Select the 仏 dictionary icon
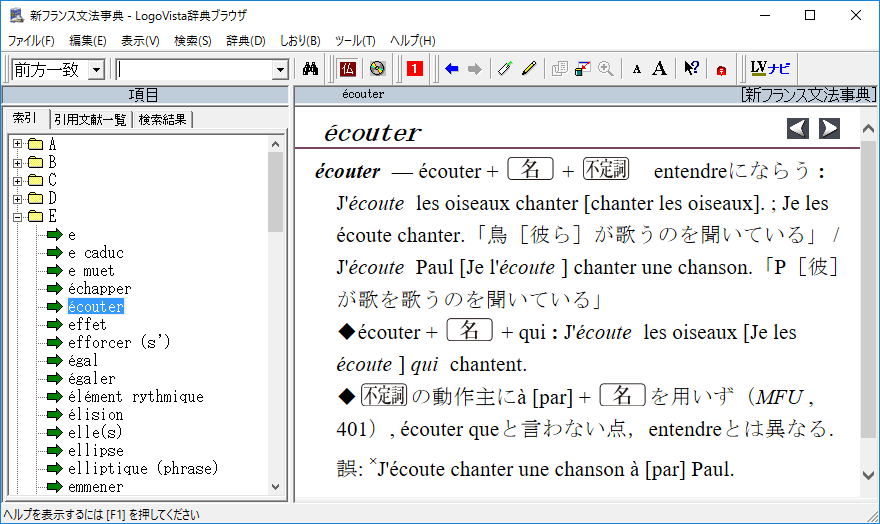 tap(347, 69)
